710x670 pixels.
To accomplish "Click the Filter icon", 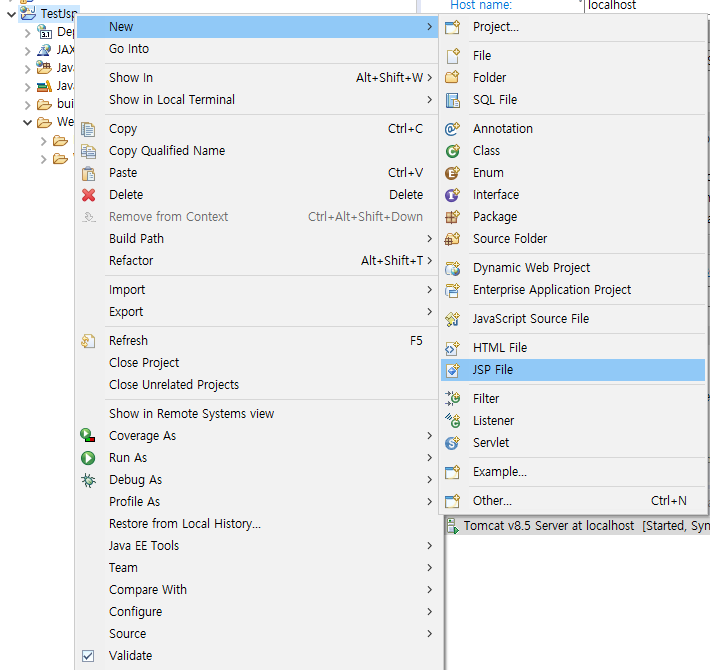I will coord(452,399).
